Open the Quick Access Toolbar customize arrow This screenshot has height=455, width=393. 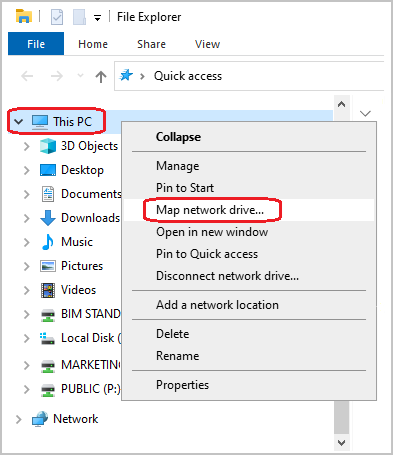pyautogui.click(x=97, y=18)
